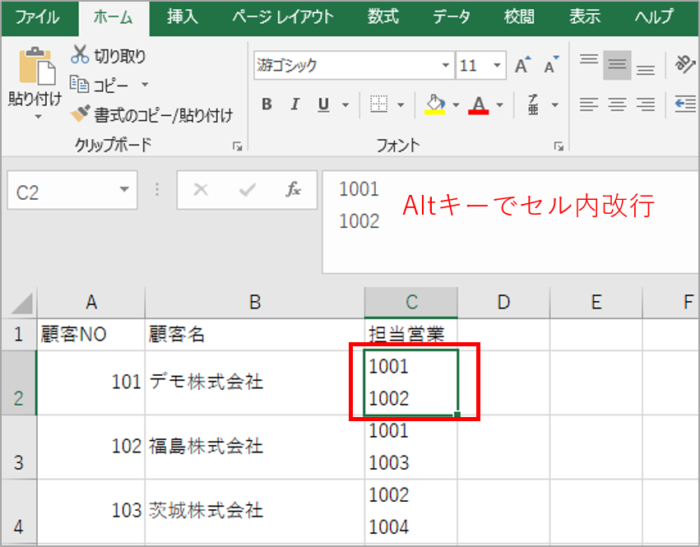Select cell 茨城株式会社

tap(255, 511)
